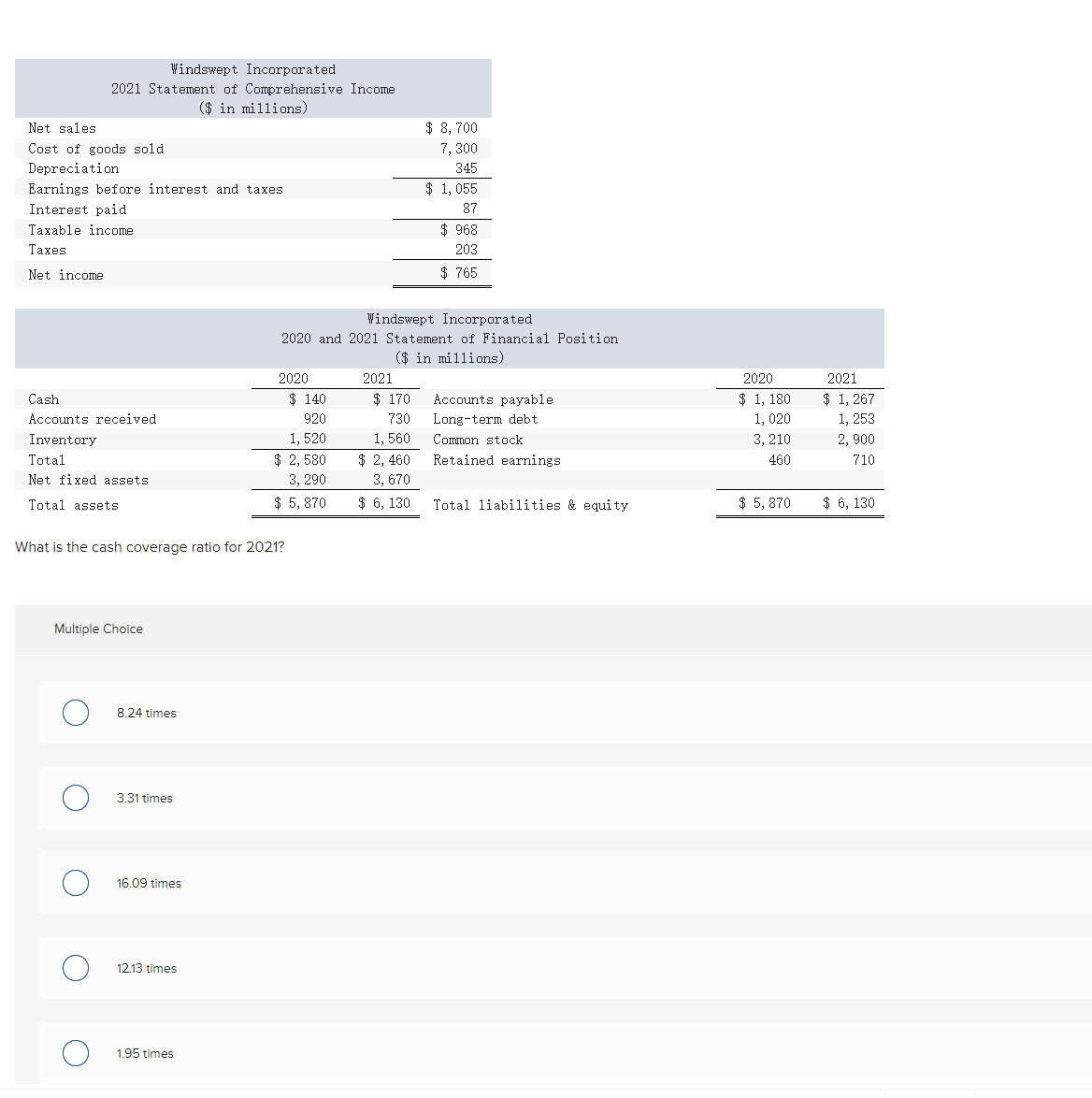Select the cash coverage ratio question text

150,547
